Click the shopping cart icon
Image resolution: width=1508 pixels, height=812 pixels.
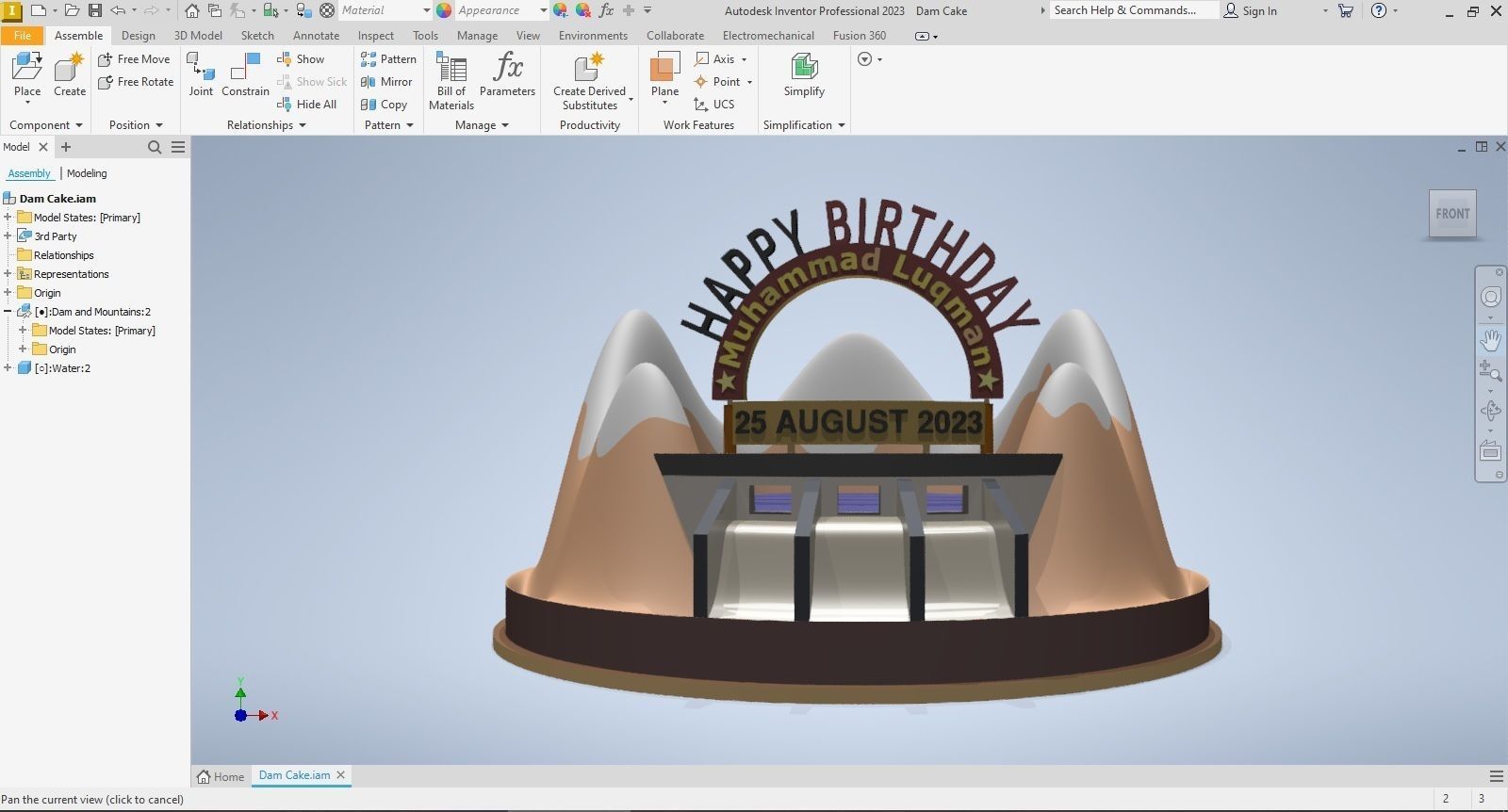tap(1345, 10)
